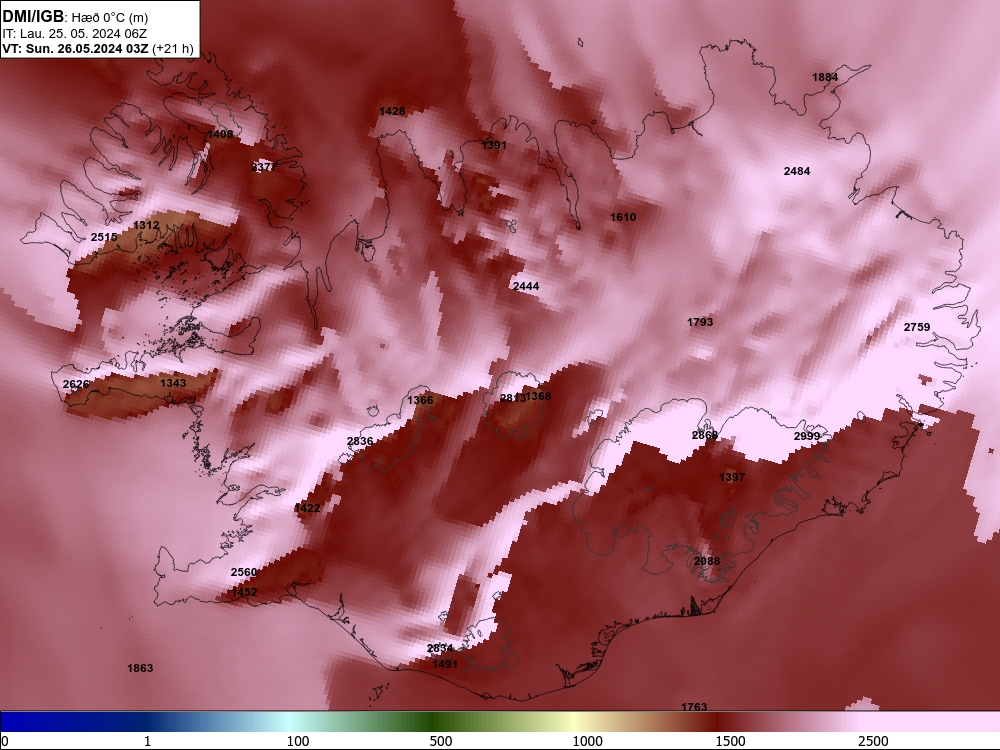Click the map value 2444
Image resolution: width=1000 pixels, height=750 pixels.
pyautogui.click(x=526, y=286)
